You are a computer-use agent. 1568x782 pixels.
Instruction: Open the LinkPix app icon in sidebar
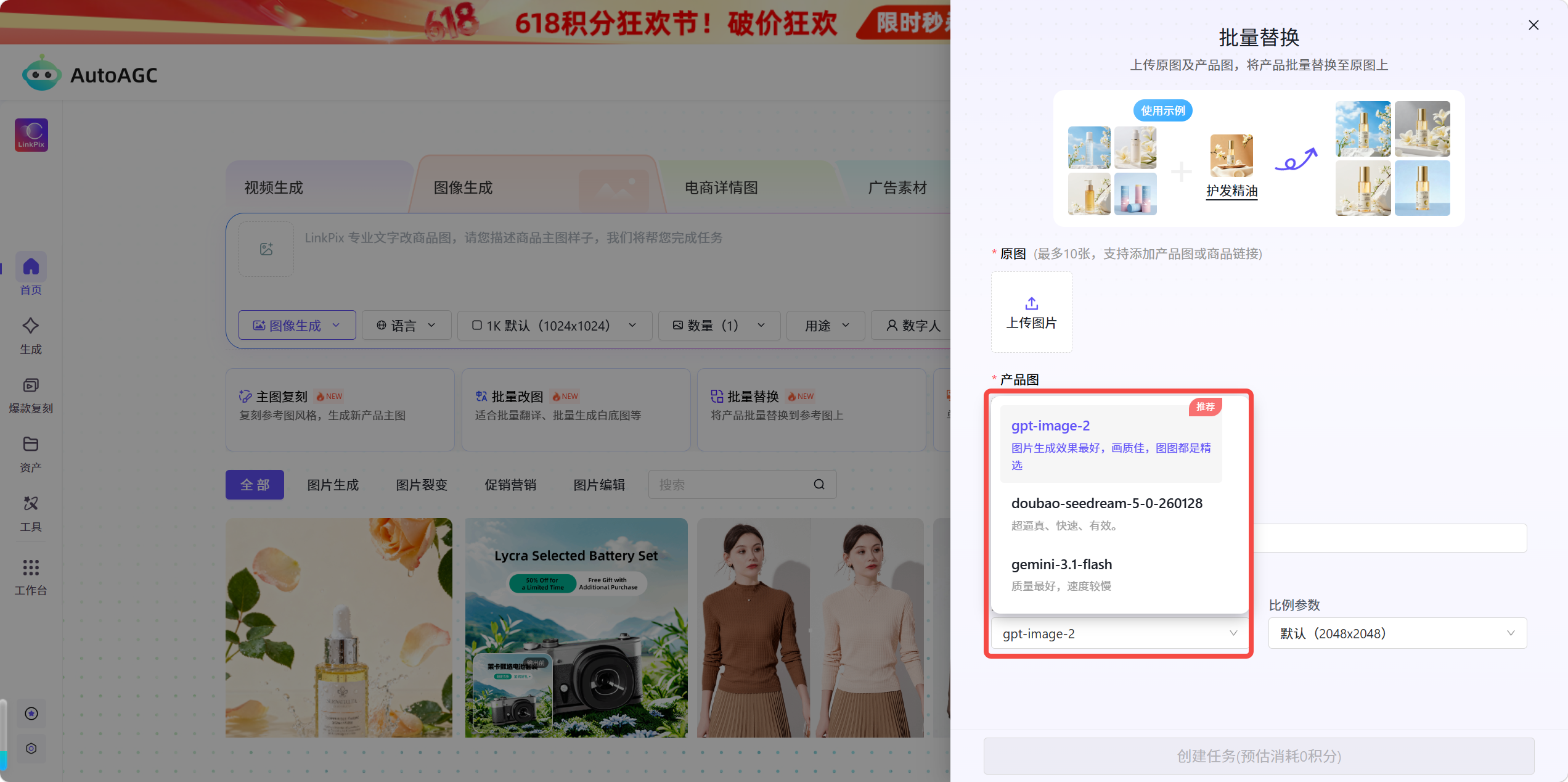(31, 135)
